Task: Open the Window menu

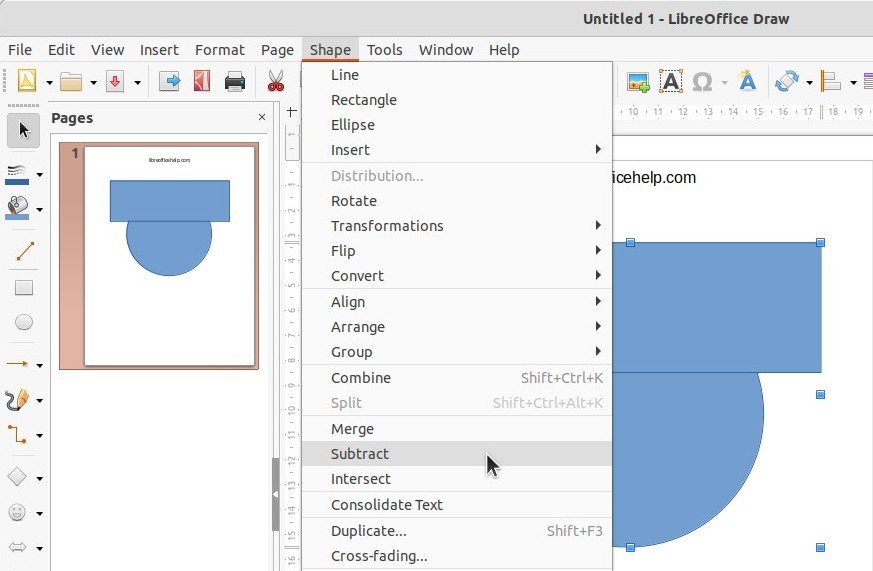Action: [x=446, y=50]
